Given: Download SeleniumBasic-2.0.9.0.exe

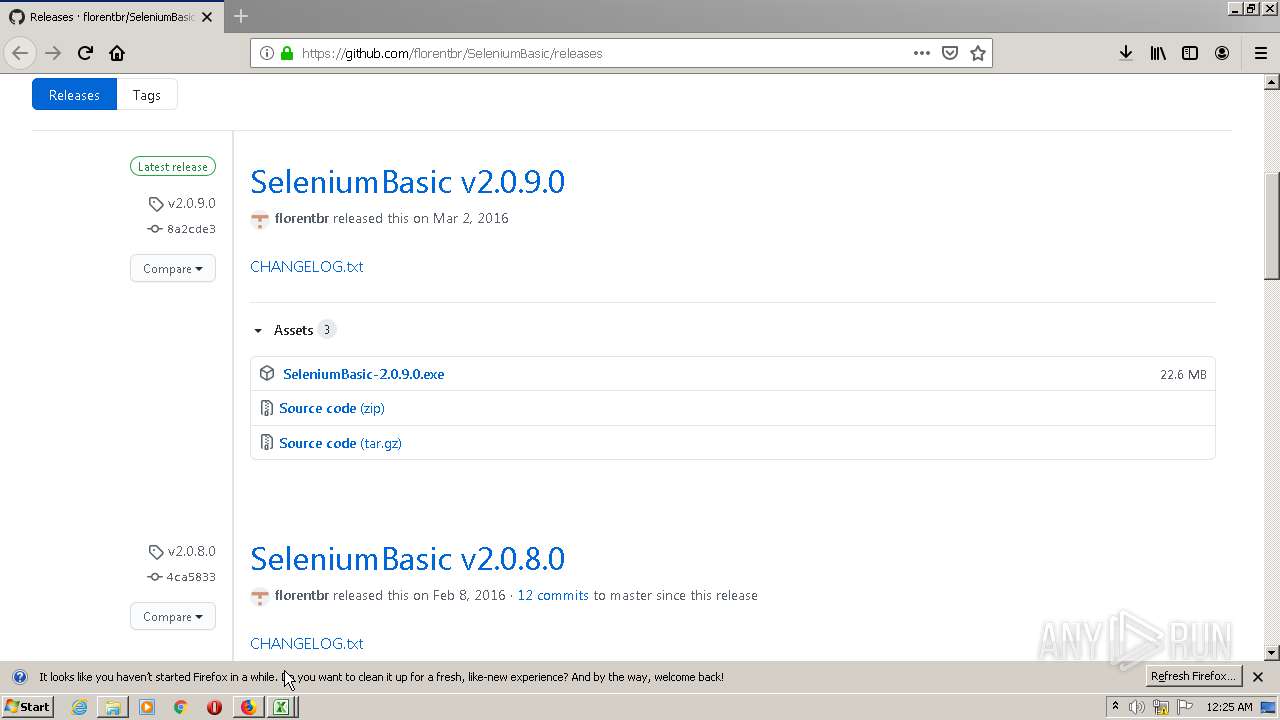Looking at the screenshot, I should click(x=363, y=374).
